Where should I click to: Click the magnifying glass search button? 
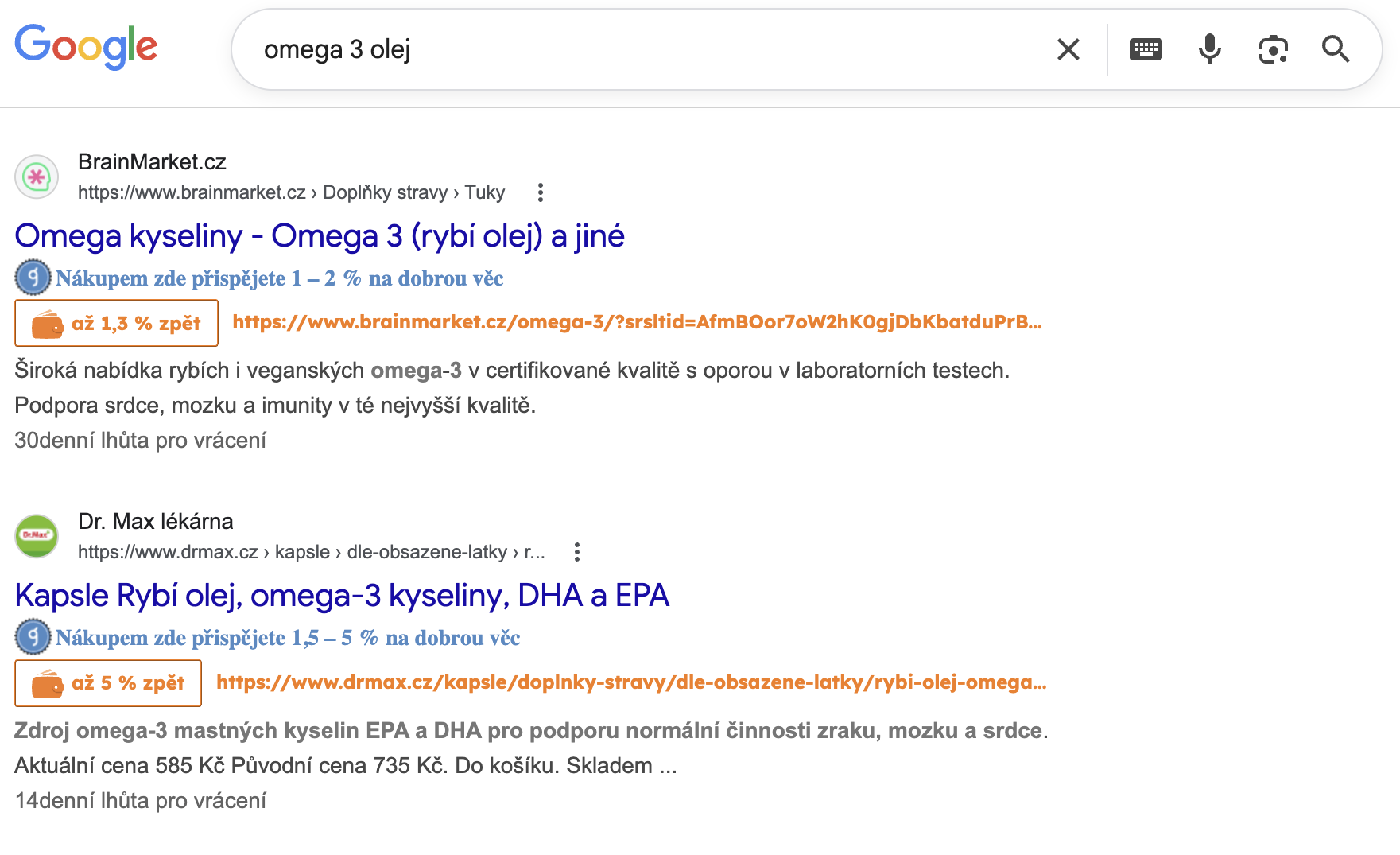tap(1336, 49)
